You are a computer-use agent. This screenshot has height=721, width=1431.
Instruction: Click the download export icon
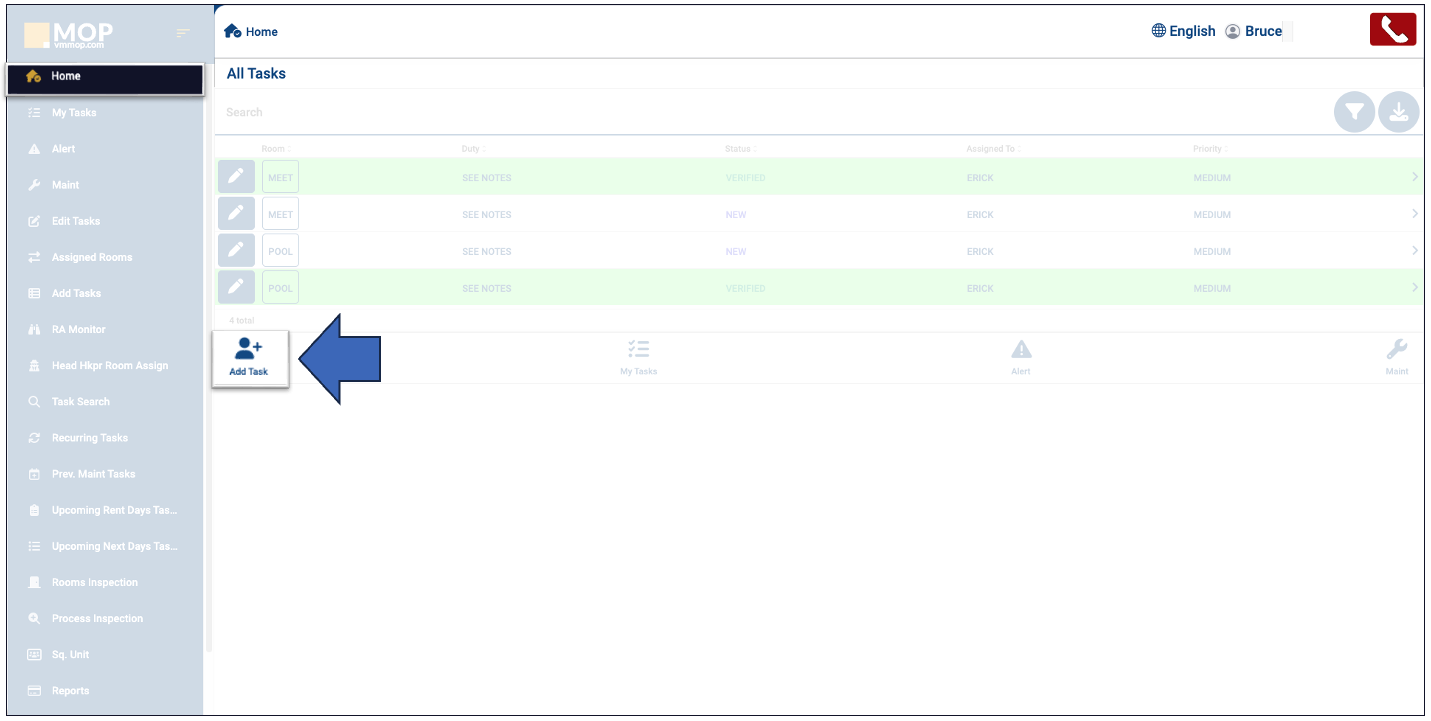1398,113
